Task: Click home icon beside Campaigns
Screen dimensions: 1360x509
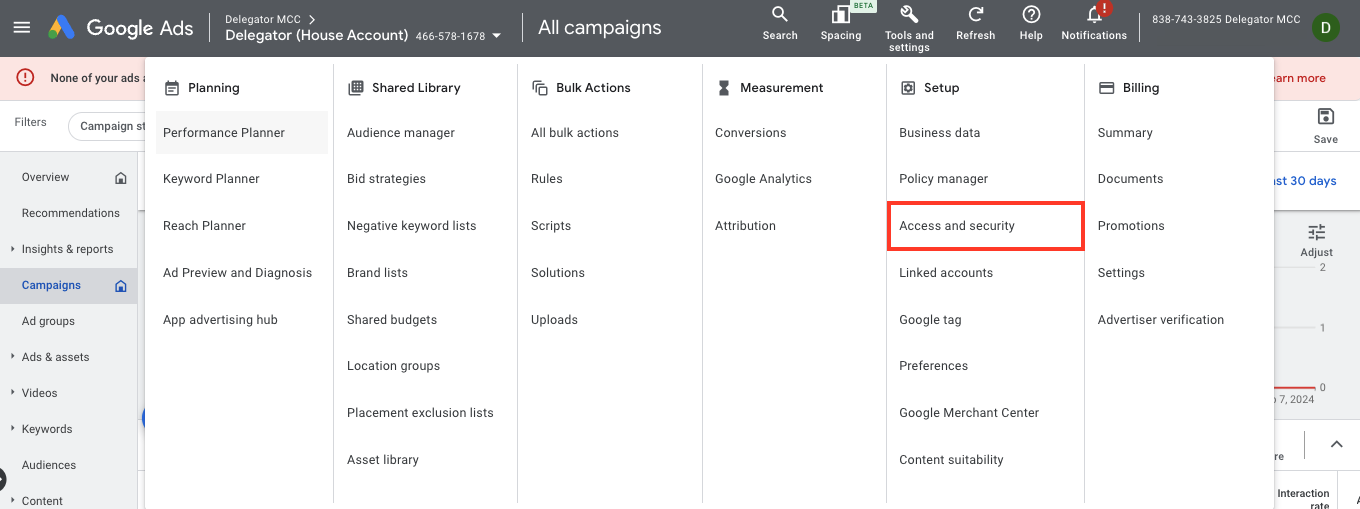Action: point(121,286)
